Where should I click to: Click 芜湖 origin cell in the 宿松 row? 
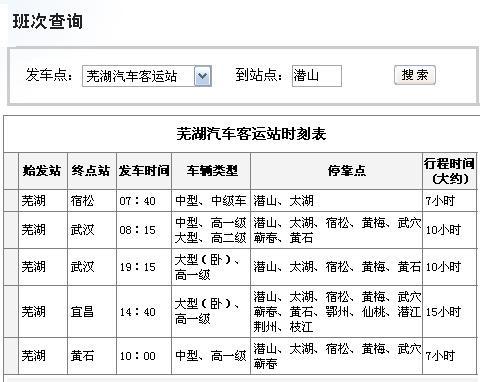click(x=43, y=201)
